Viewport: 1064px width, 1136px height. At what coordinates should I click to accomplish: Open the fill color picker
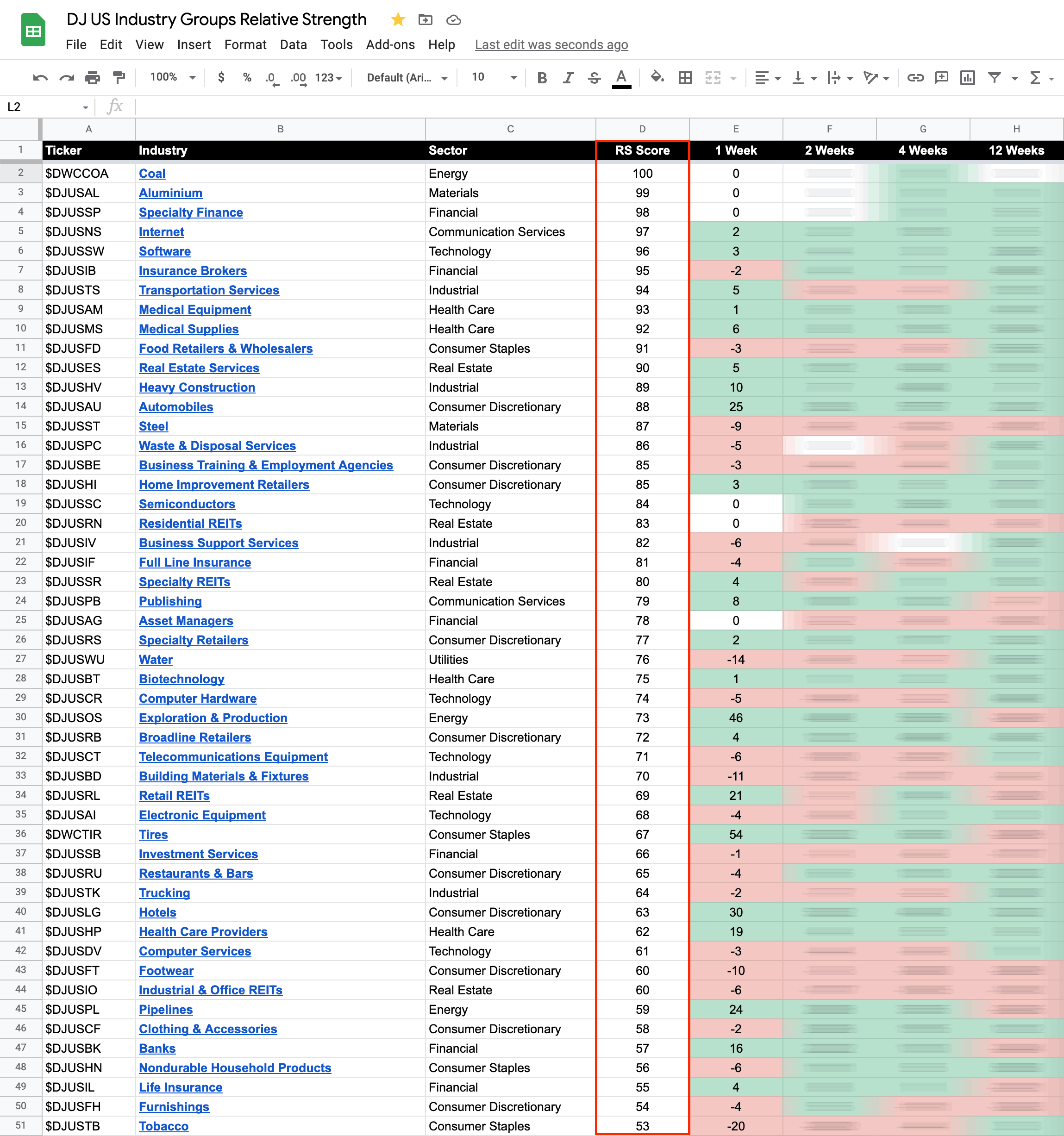point(657,77)
